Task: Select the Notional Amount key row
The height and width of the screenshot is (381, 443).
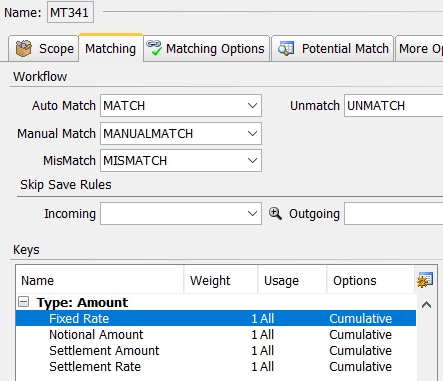Action: pyautogui.click(x=216, y=334)
